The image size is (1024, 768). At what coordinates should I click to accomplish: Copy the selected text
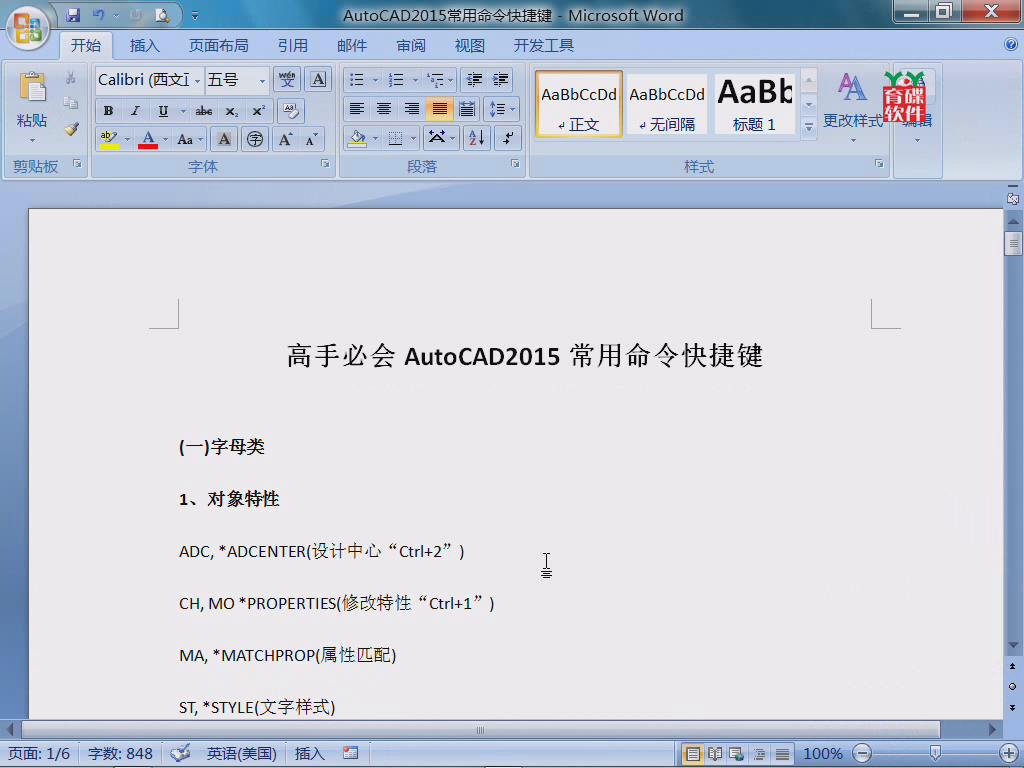71,103
